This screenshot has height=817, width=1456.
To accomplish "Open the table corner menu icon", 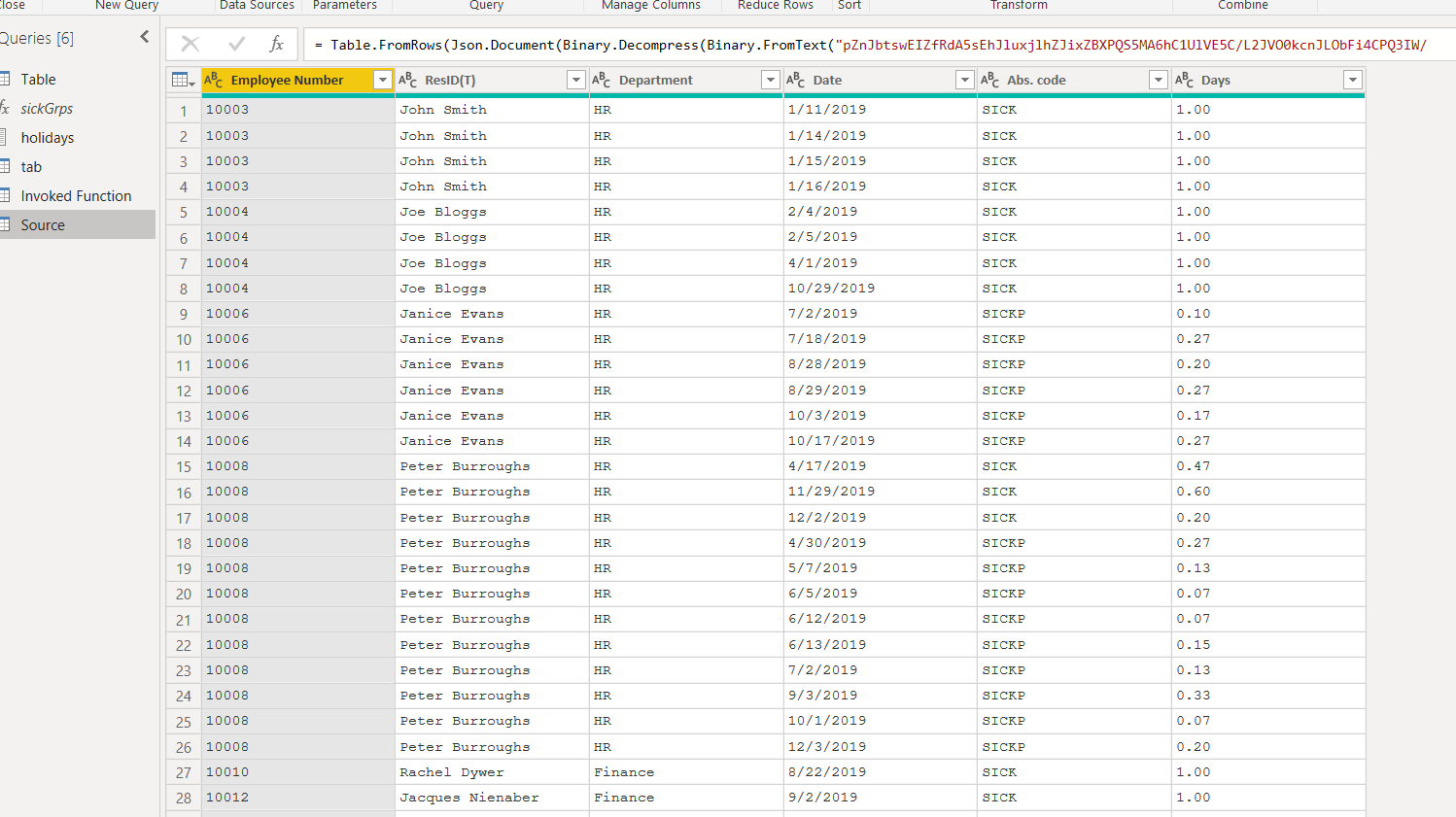I will [183, 81].
